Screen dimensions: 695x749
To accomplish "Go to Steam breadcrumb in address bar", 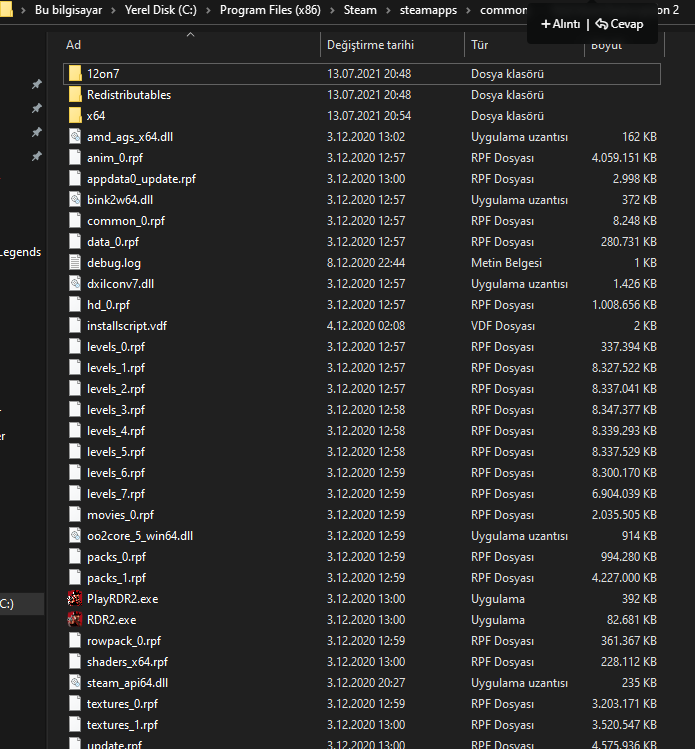I will click(360, 10).
